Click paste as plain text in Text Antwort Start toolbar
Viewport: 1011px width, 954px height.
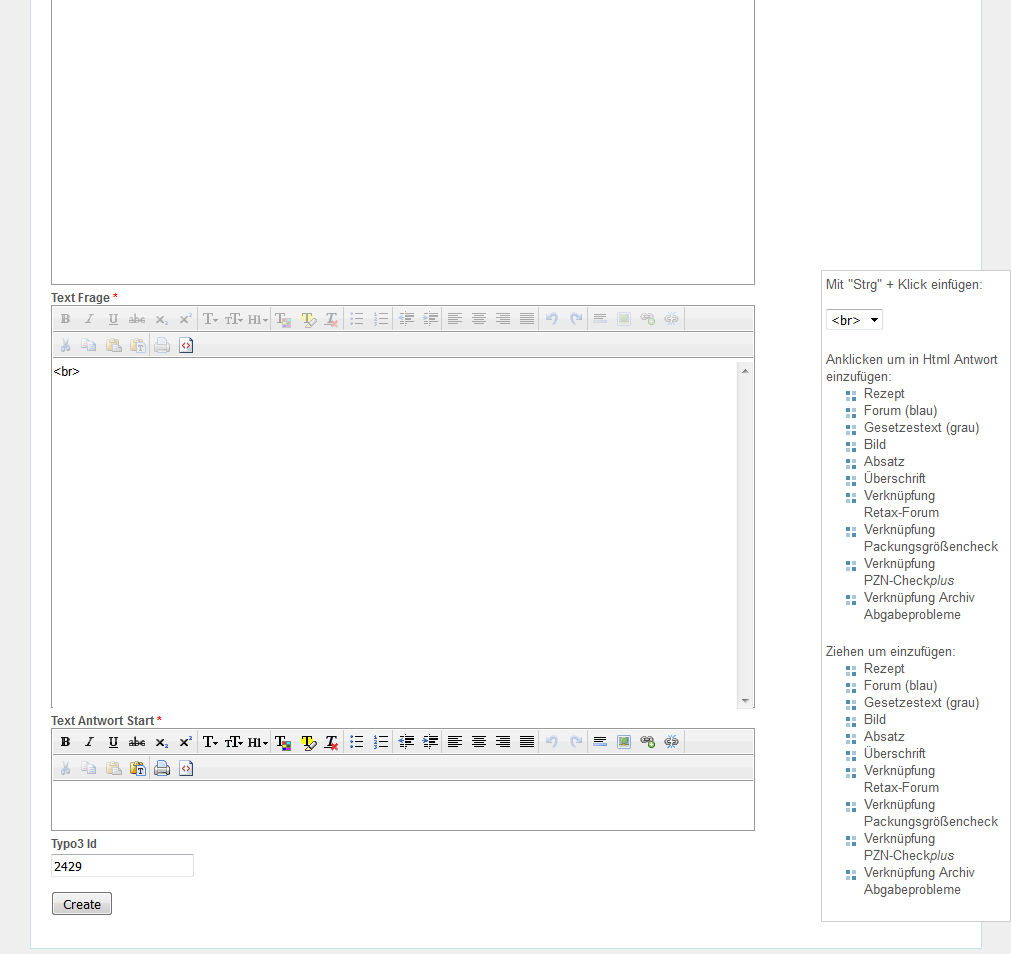click(x=137, y=769)
